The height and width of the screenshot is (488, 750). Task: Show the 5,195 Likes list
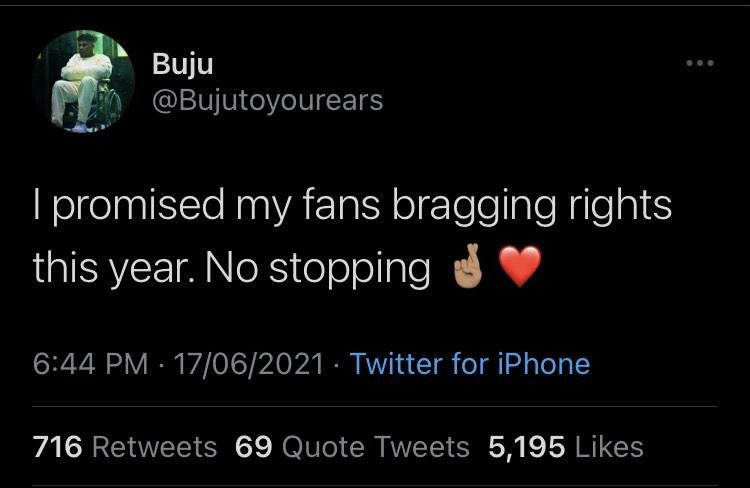click(565, 447)
